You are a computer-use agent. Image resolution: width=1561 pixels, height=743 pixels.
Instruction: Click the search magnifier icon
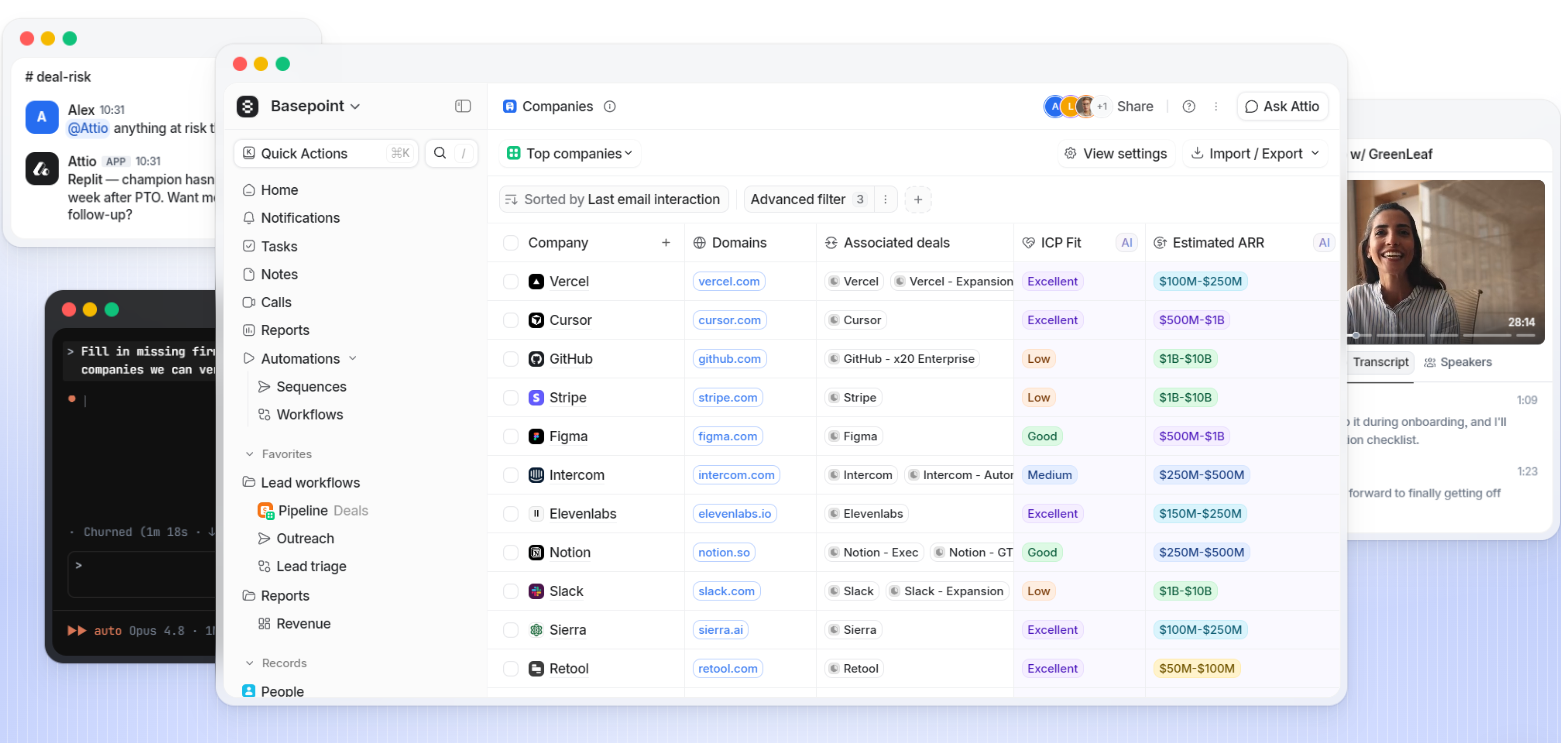(x=440, y=153)
